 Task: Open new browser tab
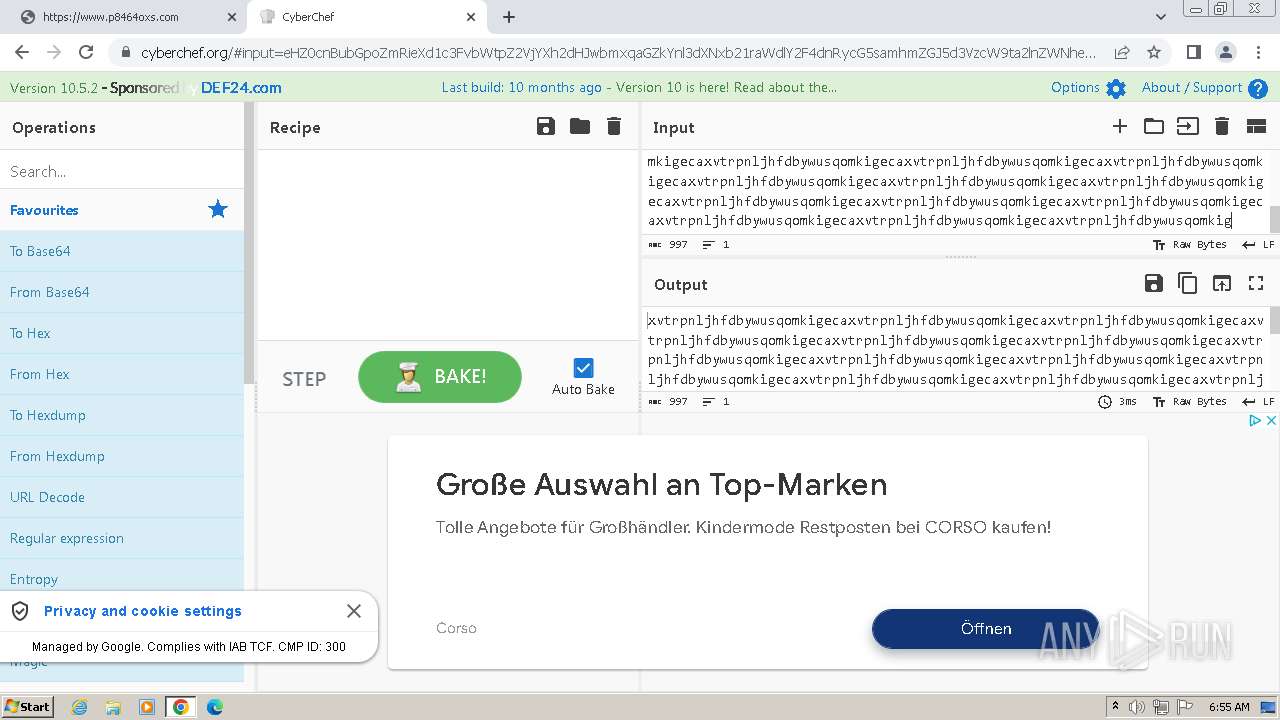(x=509, y=17)
